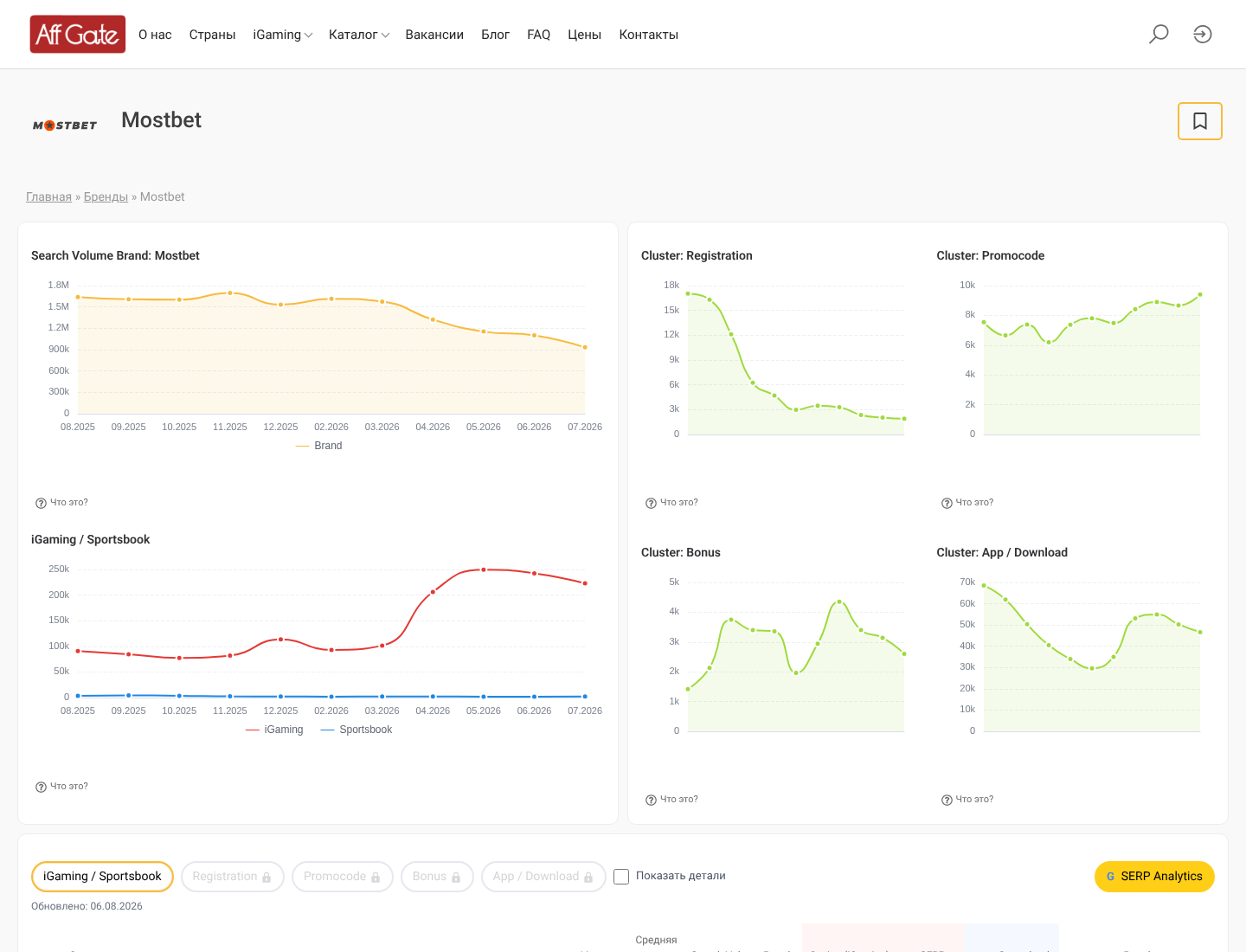Expand the Каталог dropdown menu

pos(359,35)
